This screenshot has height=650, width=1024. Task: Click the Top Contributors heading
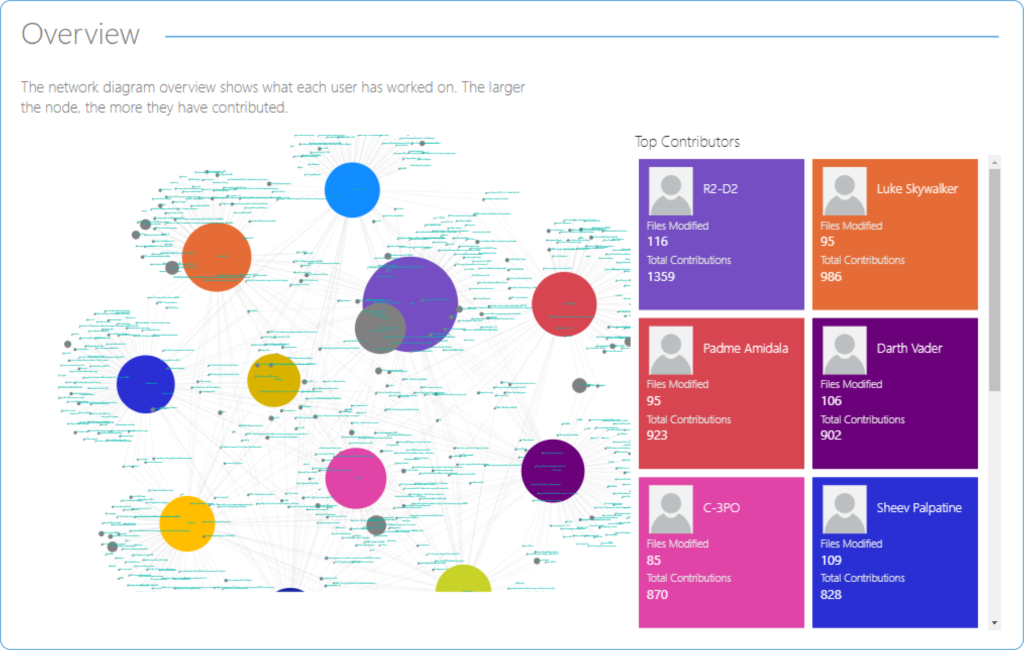(687, 142)
